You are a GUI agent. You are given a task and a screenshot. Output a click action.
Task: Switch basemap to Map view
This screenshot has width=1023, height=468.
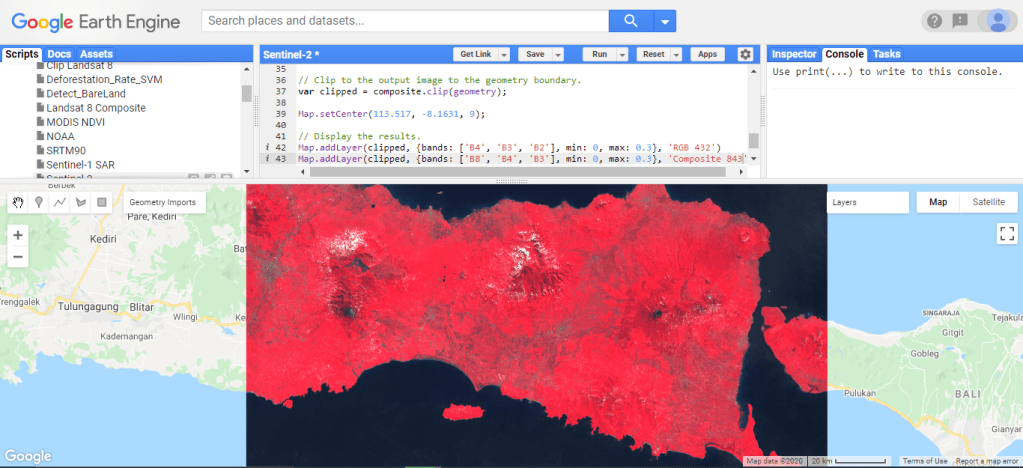pos(938,202)
